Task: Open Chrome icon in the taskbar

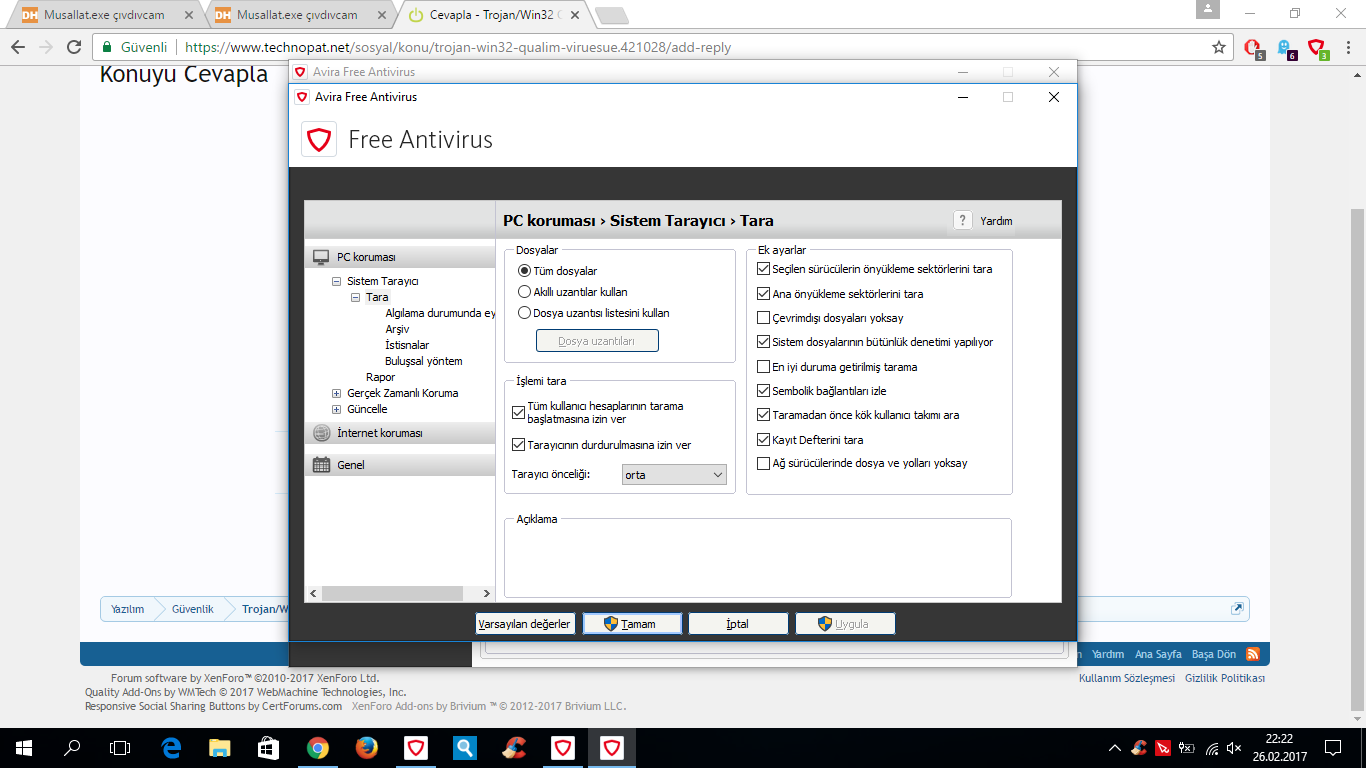Action: click(x=318, y=747)
